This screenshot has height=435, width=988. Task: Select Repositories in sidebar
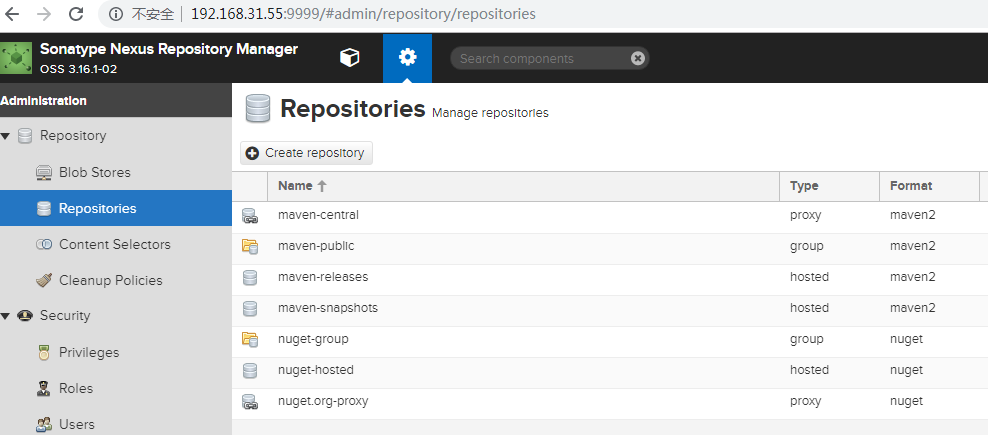(116, 208)
